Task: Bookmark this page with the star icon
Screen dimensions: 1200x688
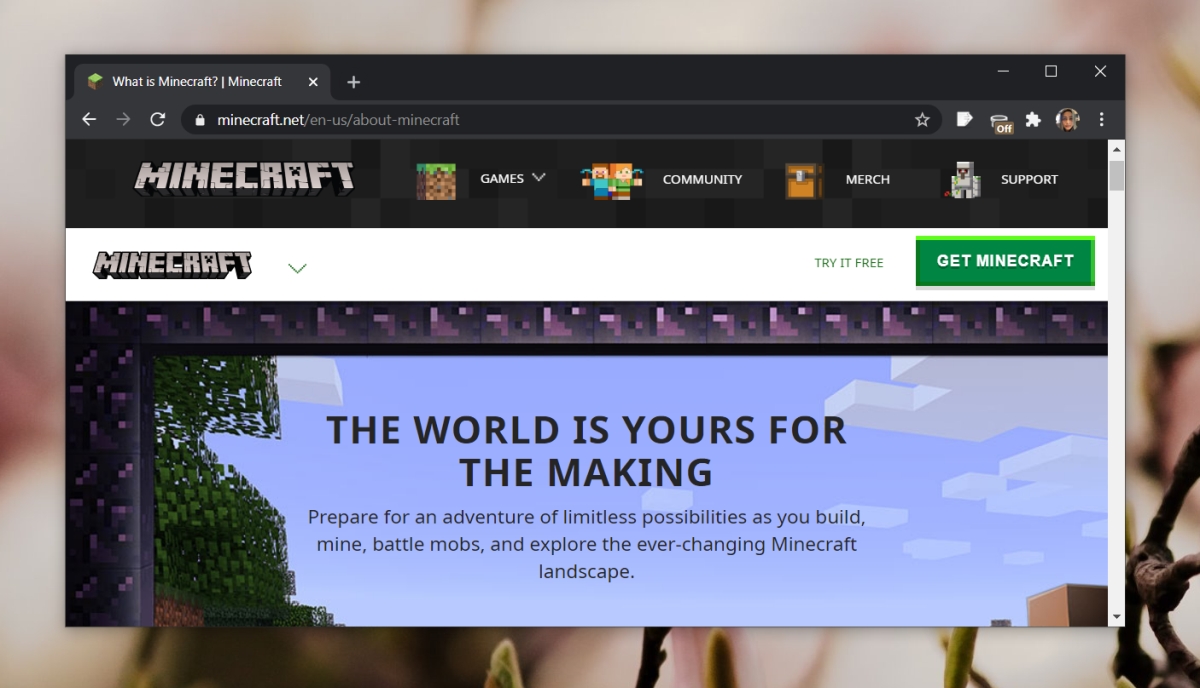Action: tap(922, 120)
